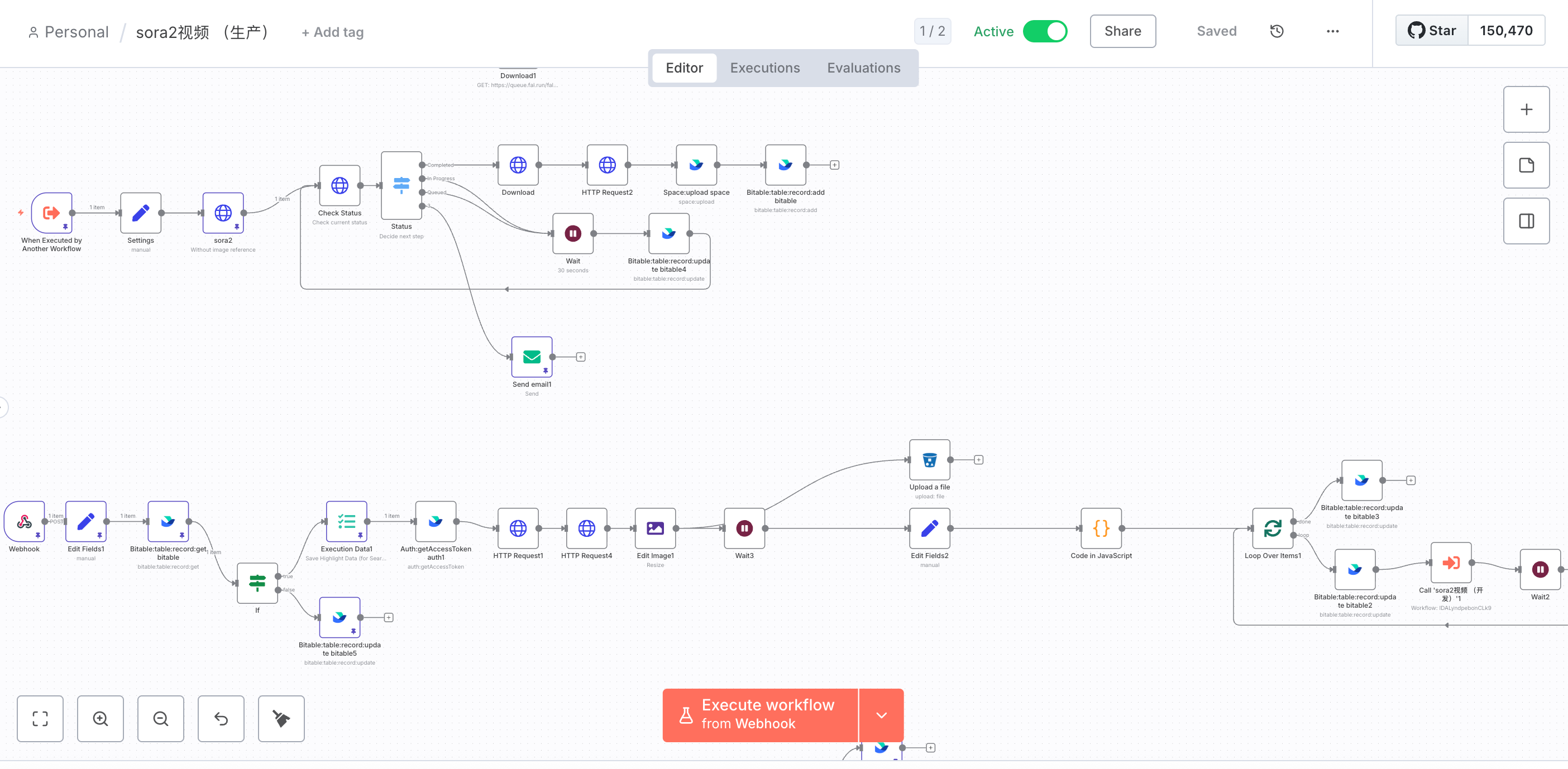Open the three-dots workflow options menu

click(x=1332, y=31)
